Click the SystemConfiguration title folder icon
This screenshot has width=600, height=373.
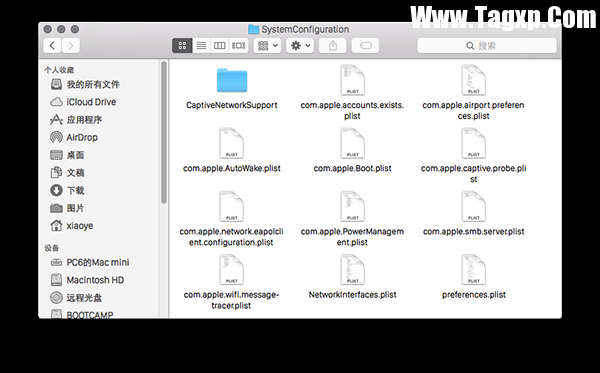point(253,29)
